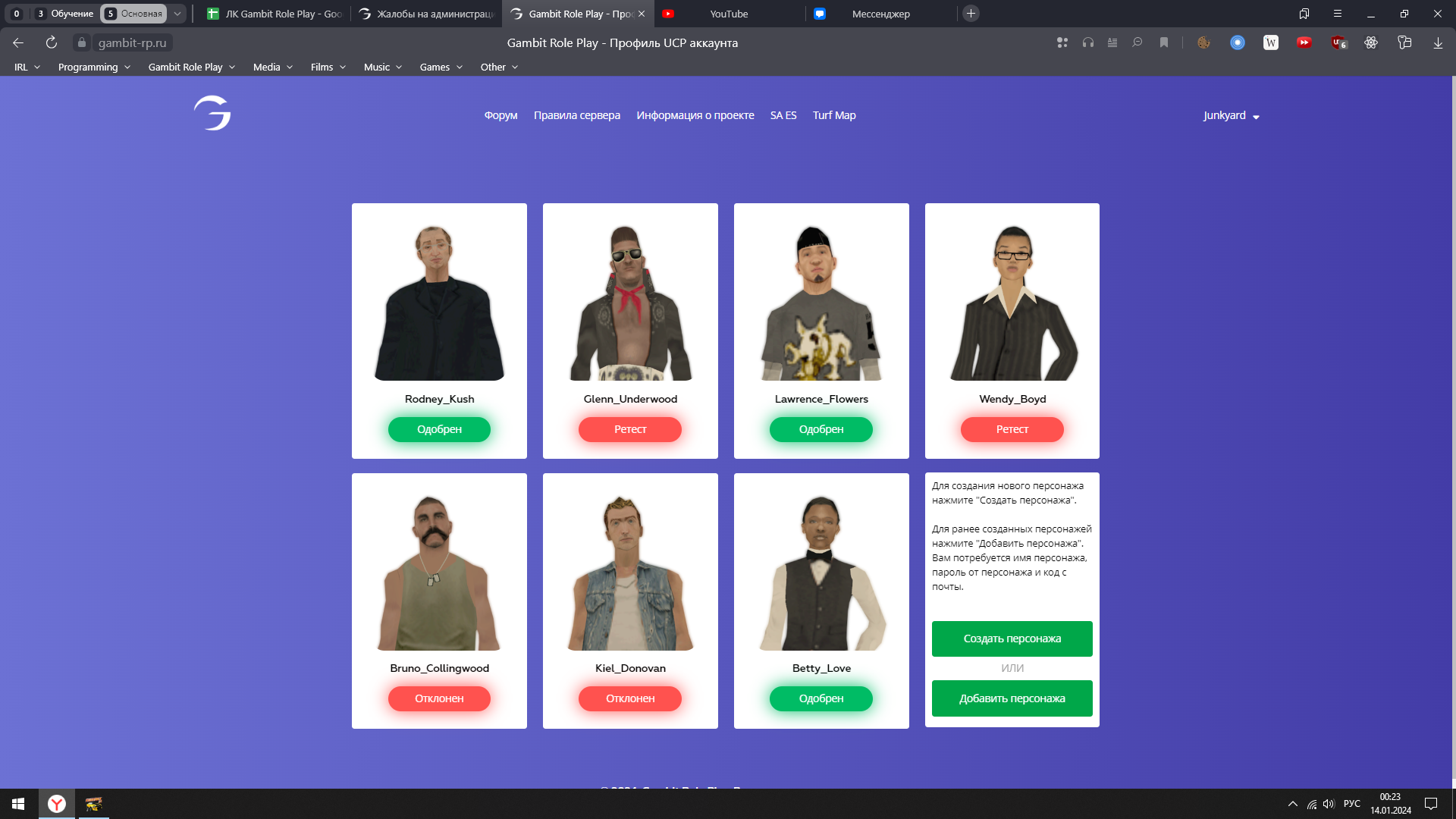
Task: Click the Gambit G logo
Action: point(212,114)
